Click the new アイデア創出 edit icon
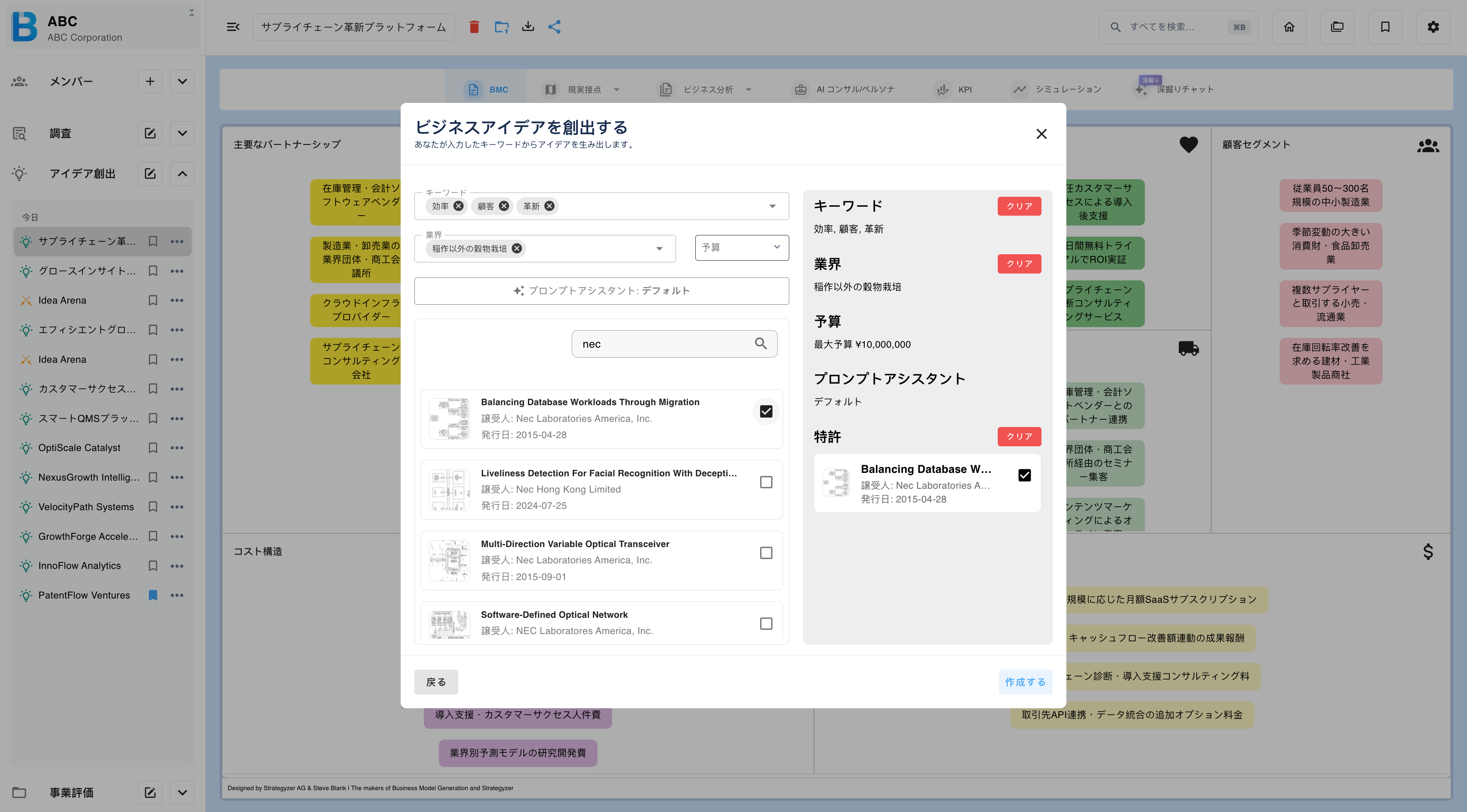The image size is (1467, 812). (x=150, y=174)
